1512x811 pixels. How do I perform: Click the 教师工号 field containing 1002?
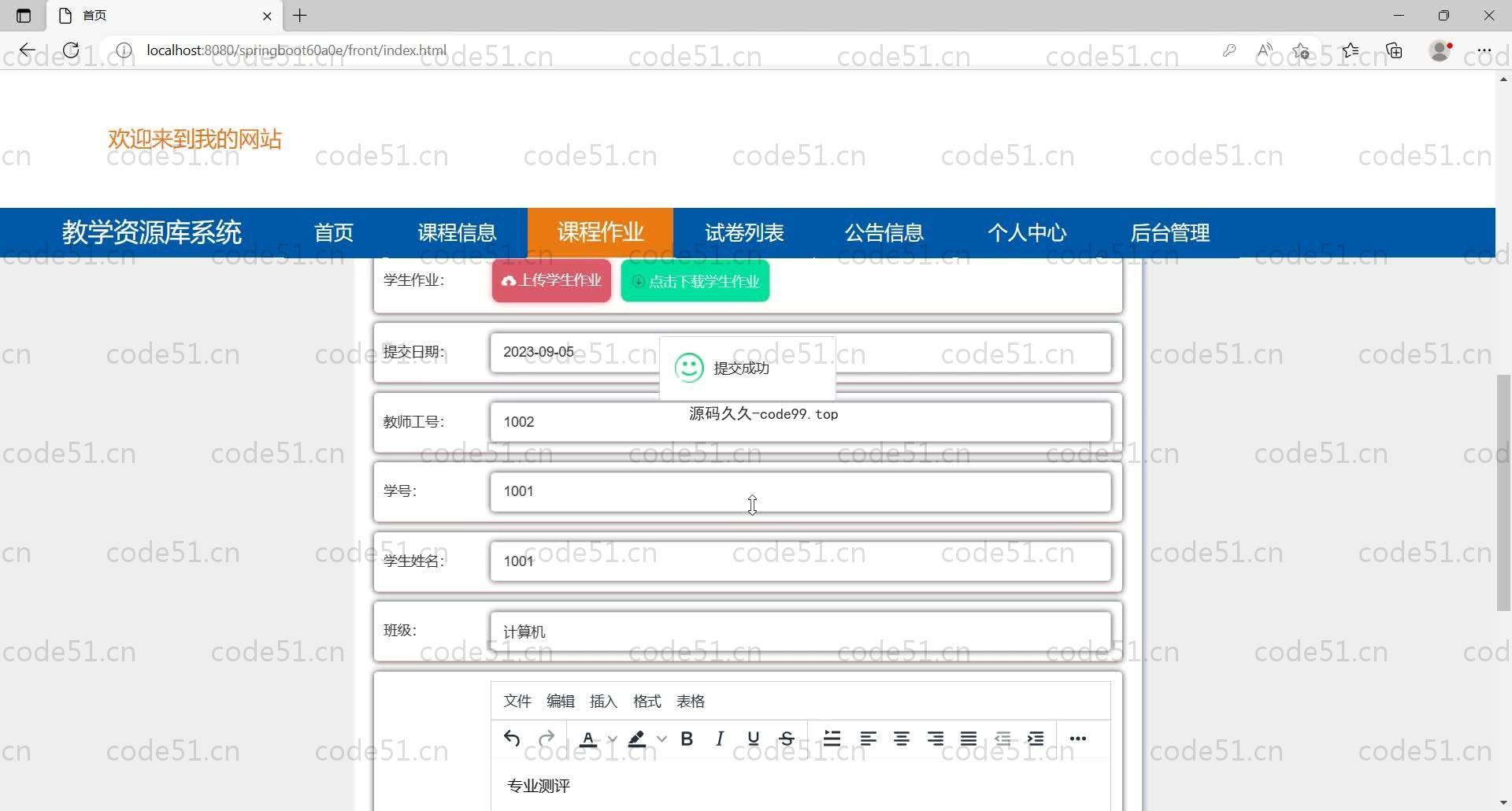[800, 422]
